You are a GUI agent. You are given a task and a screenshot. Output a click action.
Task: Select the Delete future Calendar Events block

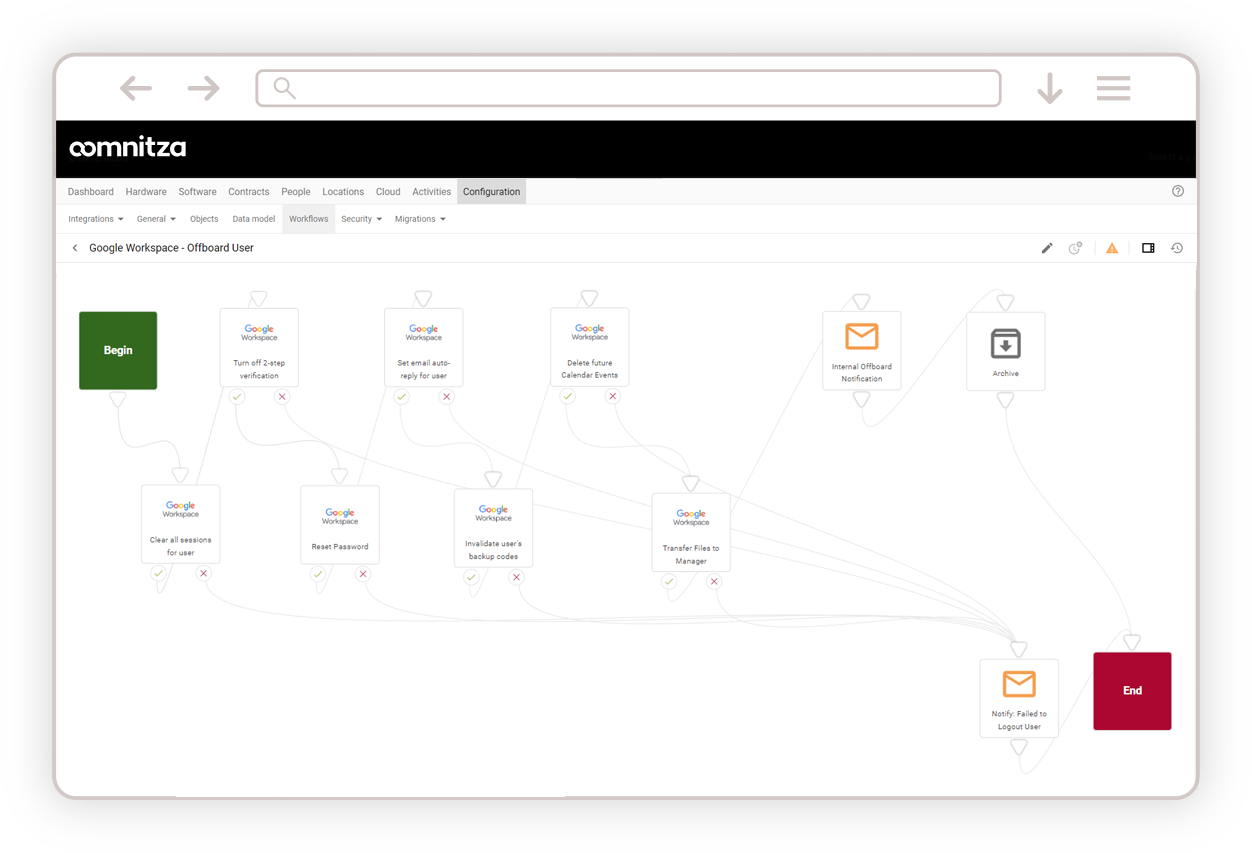(x=590, y=347)
